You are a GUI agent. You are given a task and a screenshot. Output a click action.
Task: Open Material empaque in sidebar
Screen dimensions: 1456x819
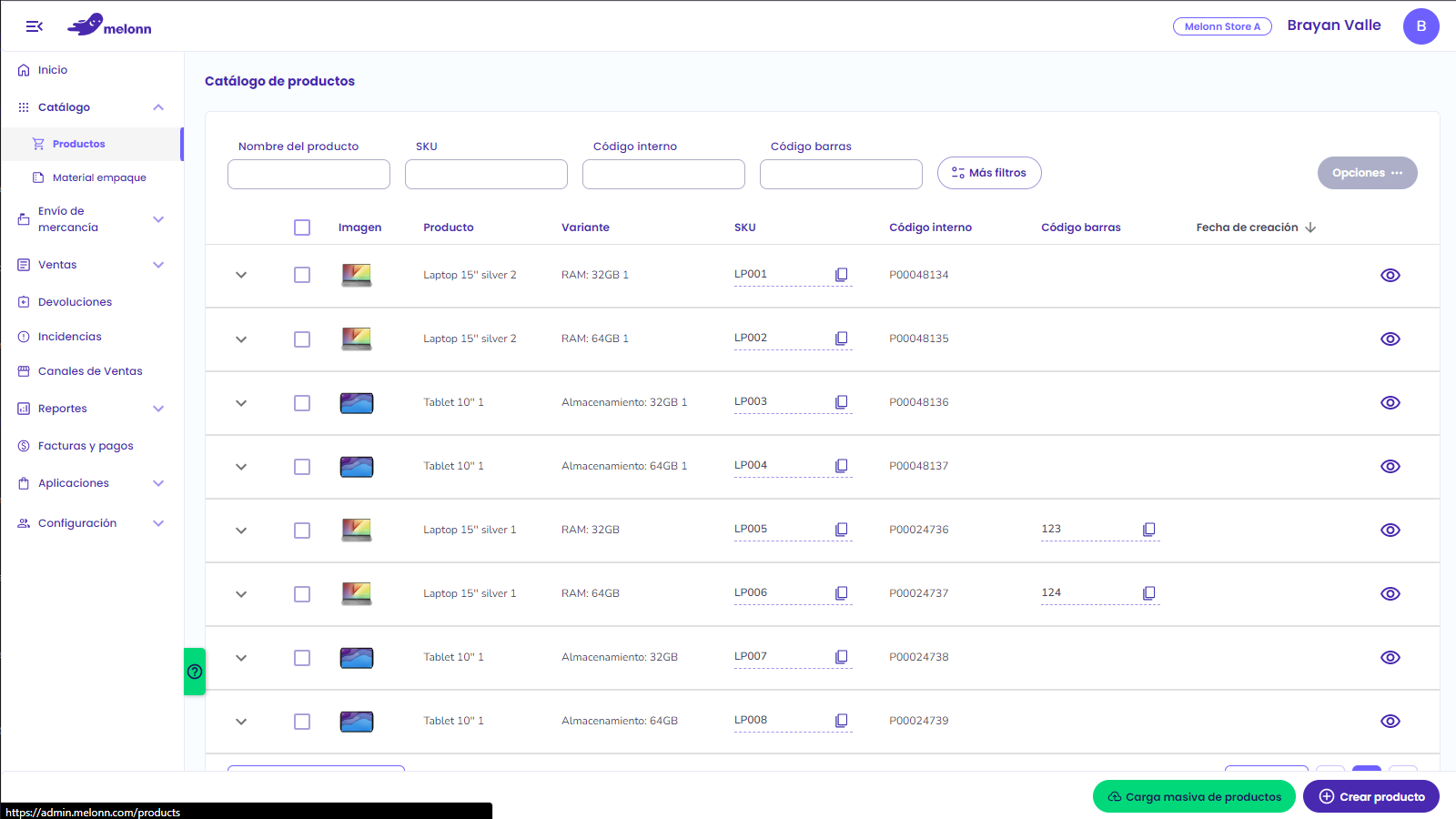pos(99,177)
